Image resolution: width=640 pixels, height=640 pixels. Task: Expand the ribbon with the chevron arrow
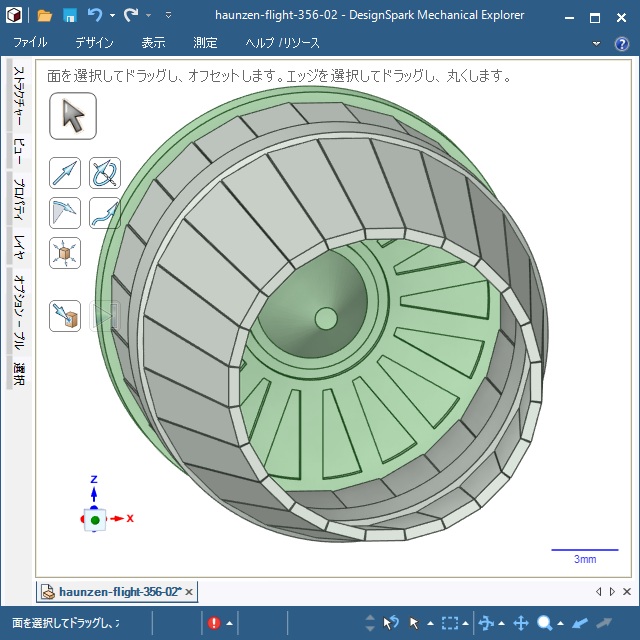coord(596,43)
